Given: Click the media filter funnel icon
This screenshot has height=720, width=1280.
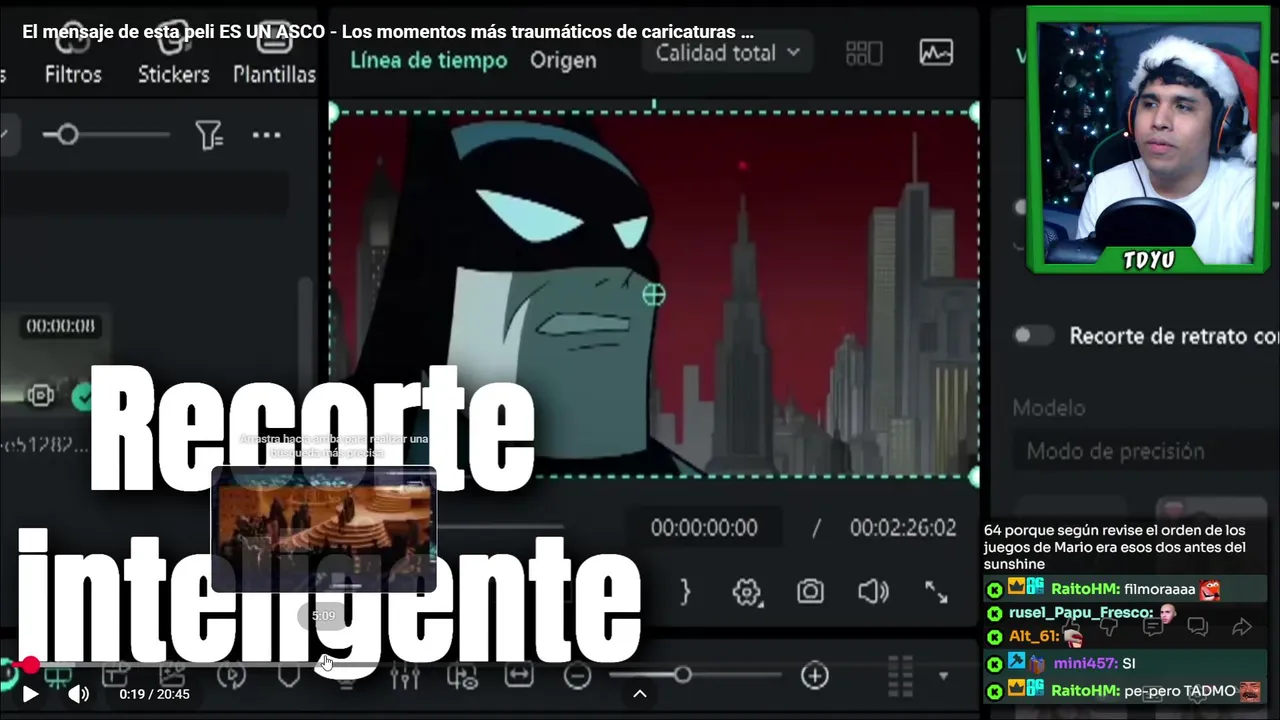Looking at the screenshot, I should [209, 134].
